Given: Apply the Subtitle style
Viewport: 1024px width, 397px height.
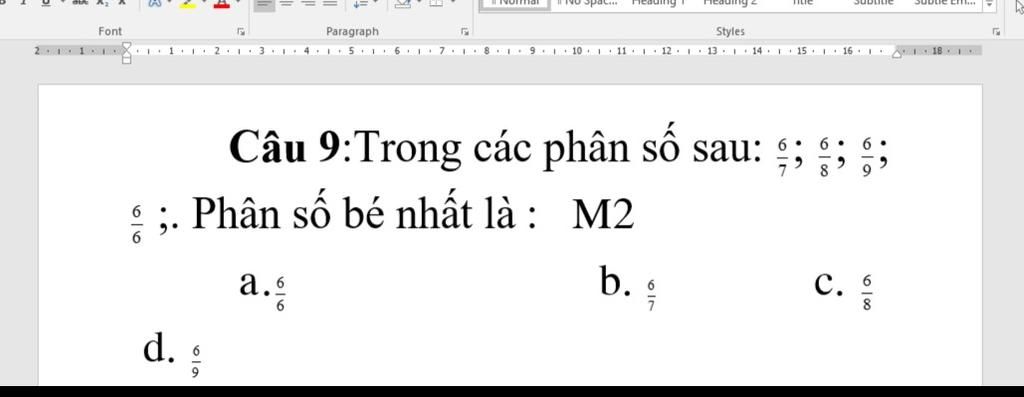Looking at the screenshot, I should pyautogui.click(x=872, y=3).
